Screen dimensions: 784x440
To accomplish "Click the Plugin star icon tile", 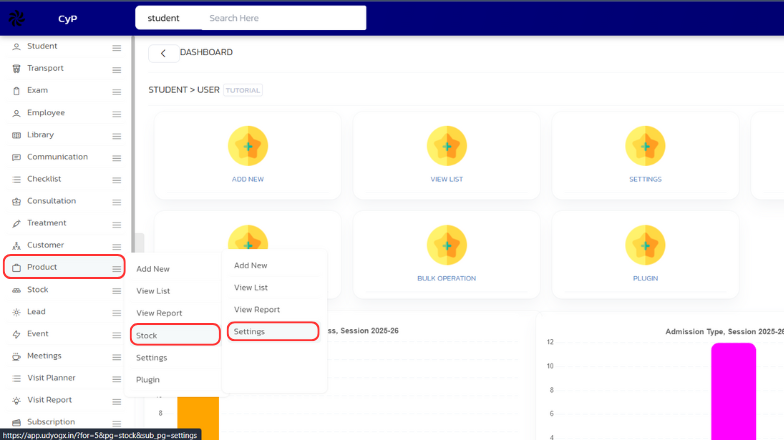I will point(645,245).
